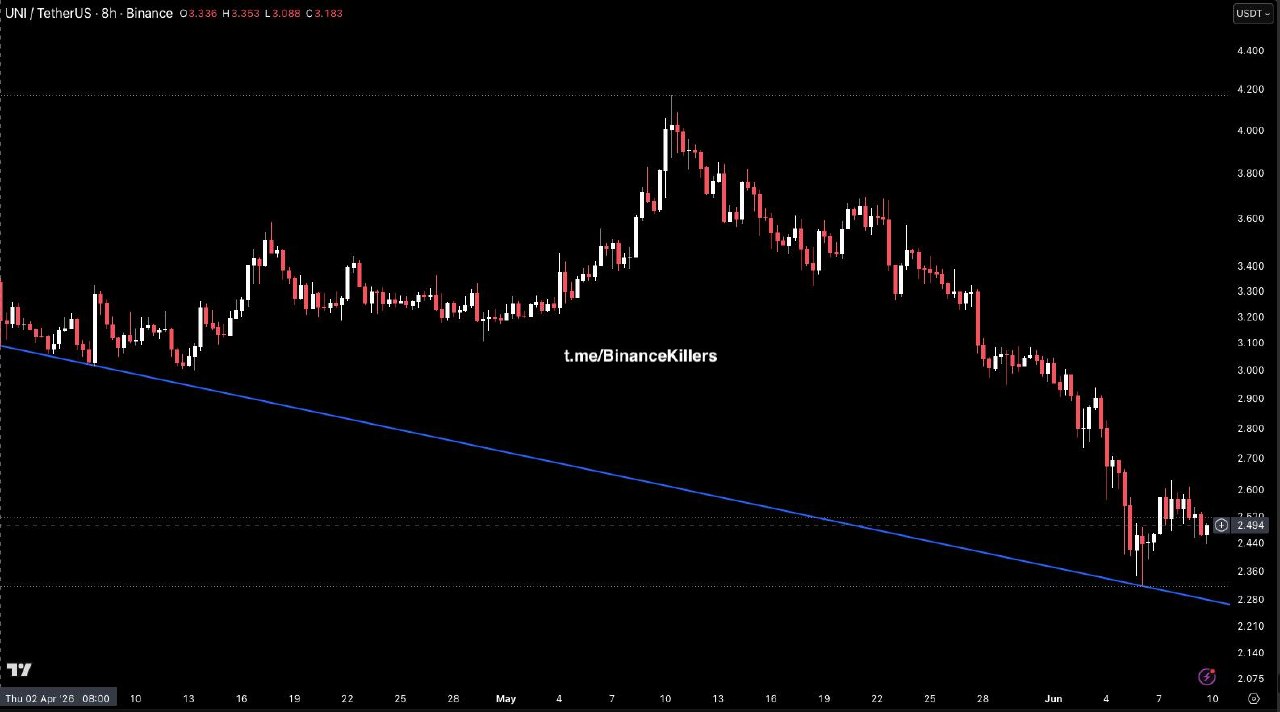Click the 2.280 price axis label
This screenshot has height=712, width=1280.
1250,600
